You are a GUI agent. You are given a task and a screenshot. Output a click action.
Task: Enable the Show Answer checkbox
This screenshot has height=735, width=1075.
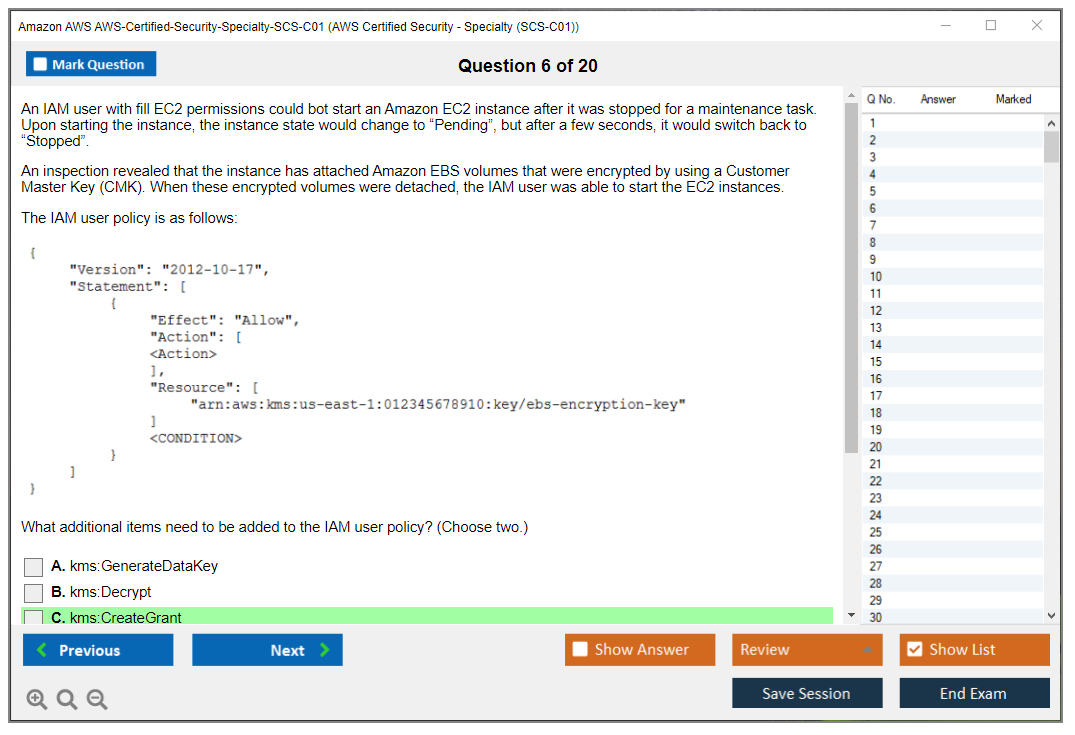click(x=581, y=650)
